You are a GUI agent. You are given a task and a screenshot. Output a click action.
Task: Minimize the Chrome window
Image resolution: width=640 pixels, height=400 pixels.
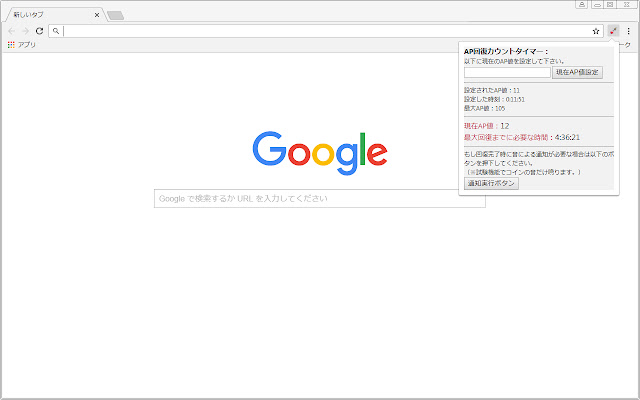pyautogui.click(x=598, y=4)
